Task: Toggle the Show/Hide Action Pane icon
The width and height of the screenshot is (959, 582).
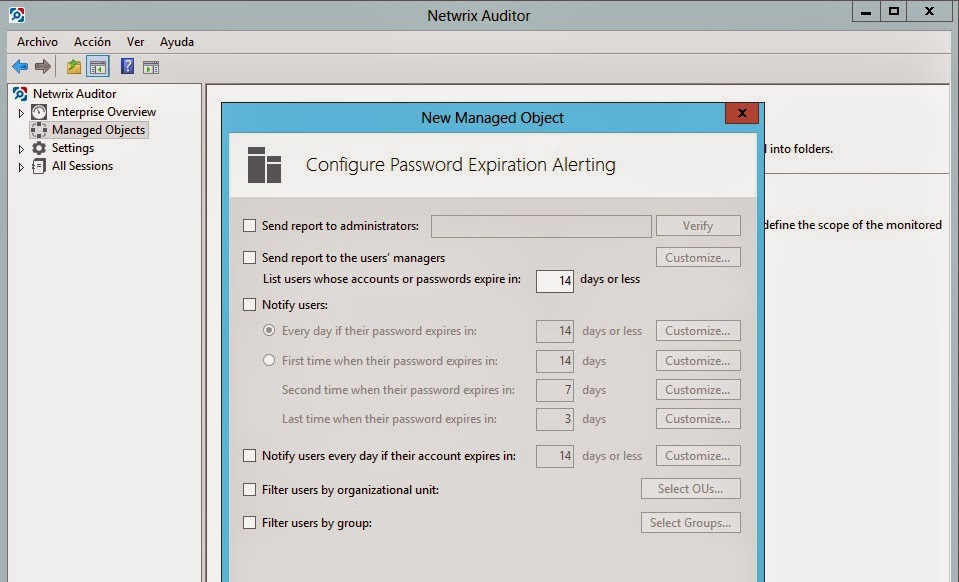Action: (151, 67)
